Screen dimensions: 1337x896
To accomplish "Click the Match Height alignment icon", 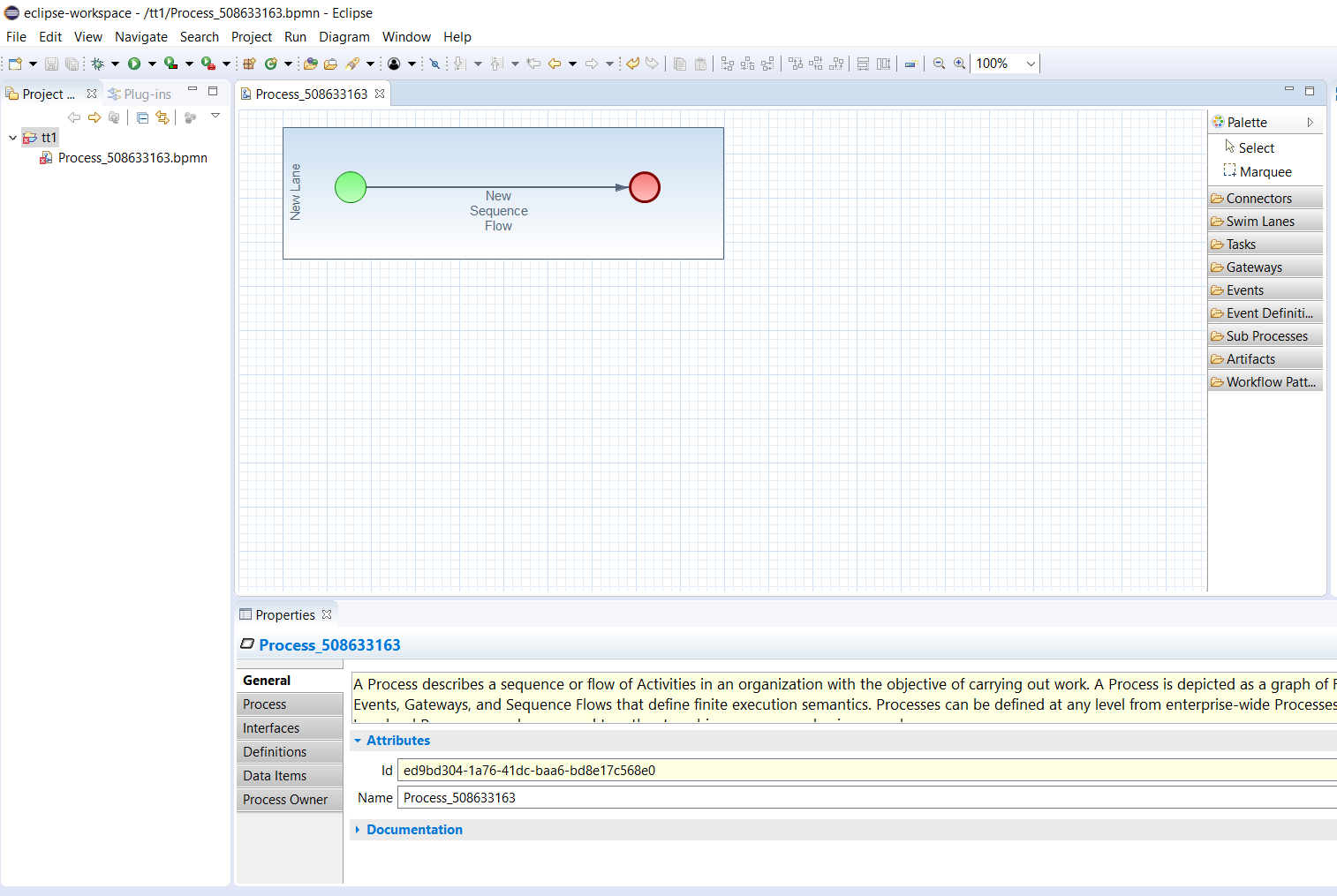I will 883,64.
